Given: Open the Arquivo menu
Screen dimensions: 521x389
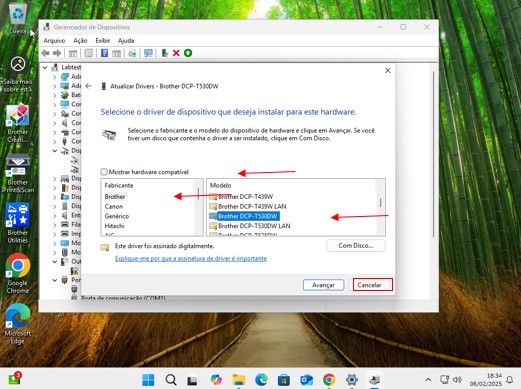Looking at the screenshot, I should [54, 41].
